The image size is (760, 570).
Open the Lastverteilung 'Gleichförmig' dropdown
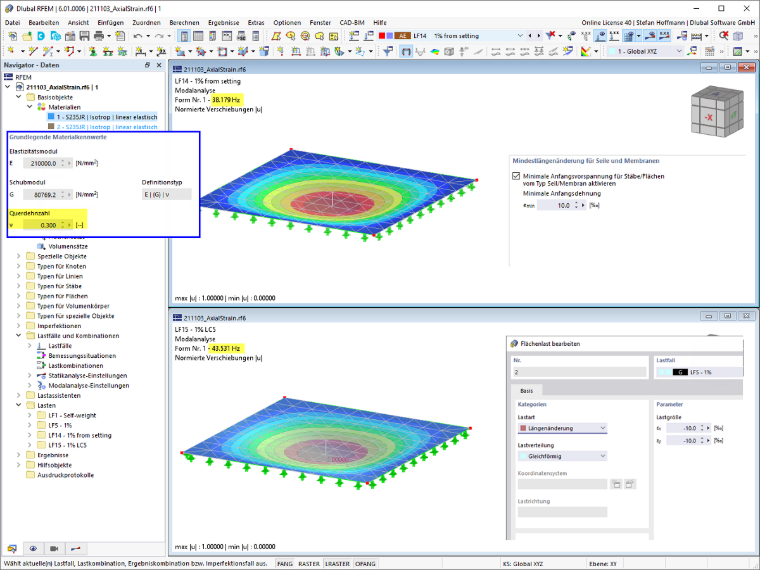point(562,456)
